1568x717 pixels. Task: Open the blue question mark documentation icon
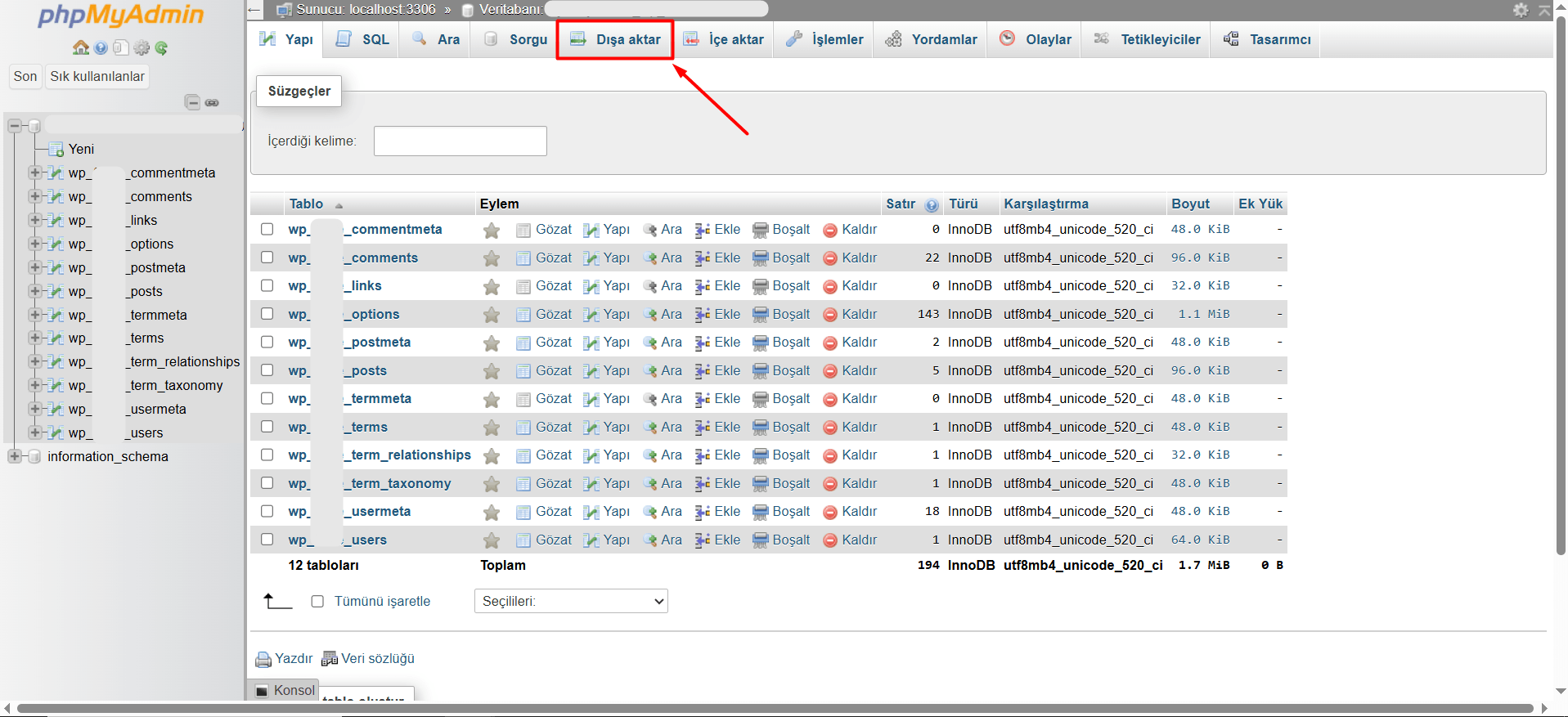(101, 47)
